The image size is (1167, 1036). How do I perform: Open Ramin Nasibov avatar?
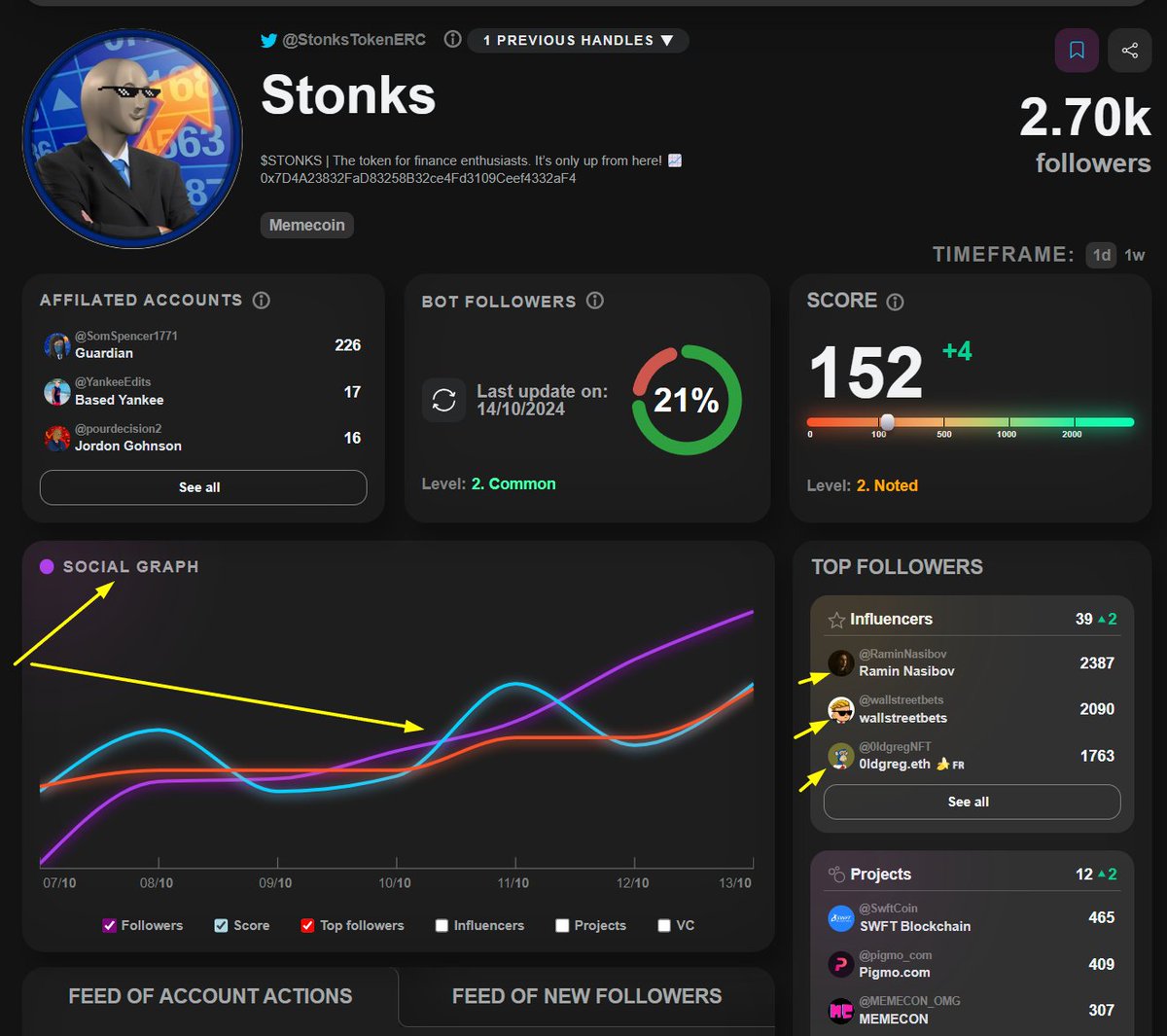click(841, 663)
